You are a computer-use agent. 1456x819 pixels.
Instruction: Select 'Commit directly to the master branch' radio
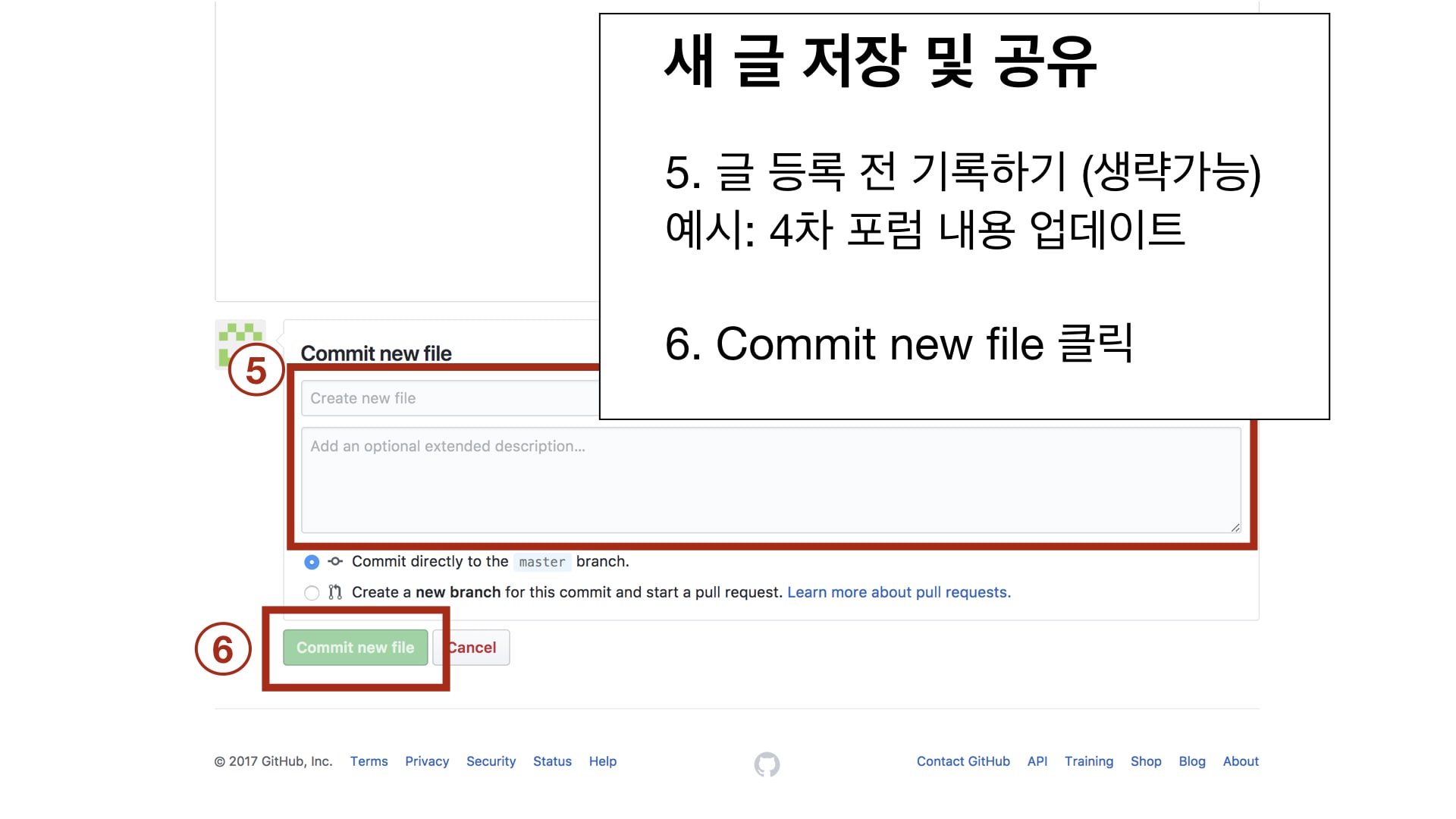[x=312, y=562]
